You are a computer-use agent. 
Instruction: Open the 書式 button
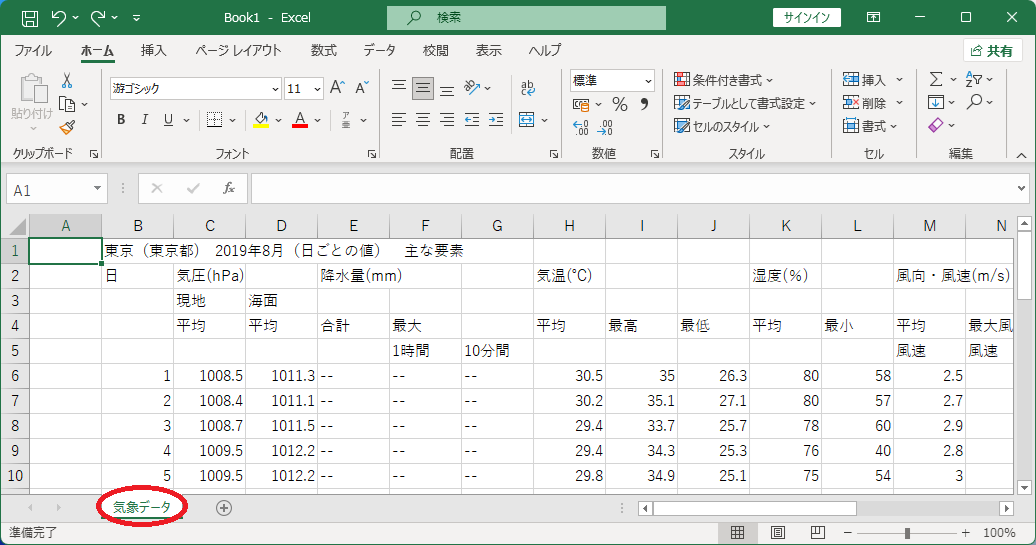click(870, 126)
